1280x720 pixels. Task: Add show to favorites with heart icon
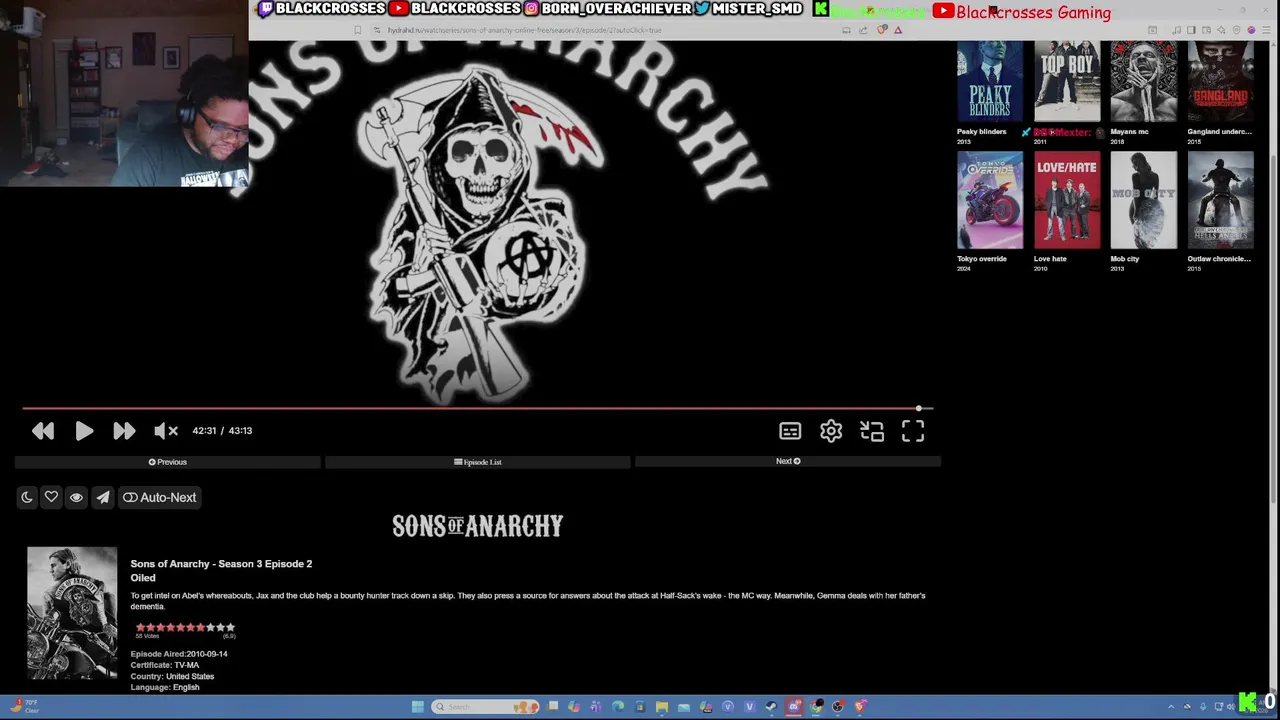[x=51, y=497]
